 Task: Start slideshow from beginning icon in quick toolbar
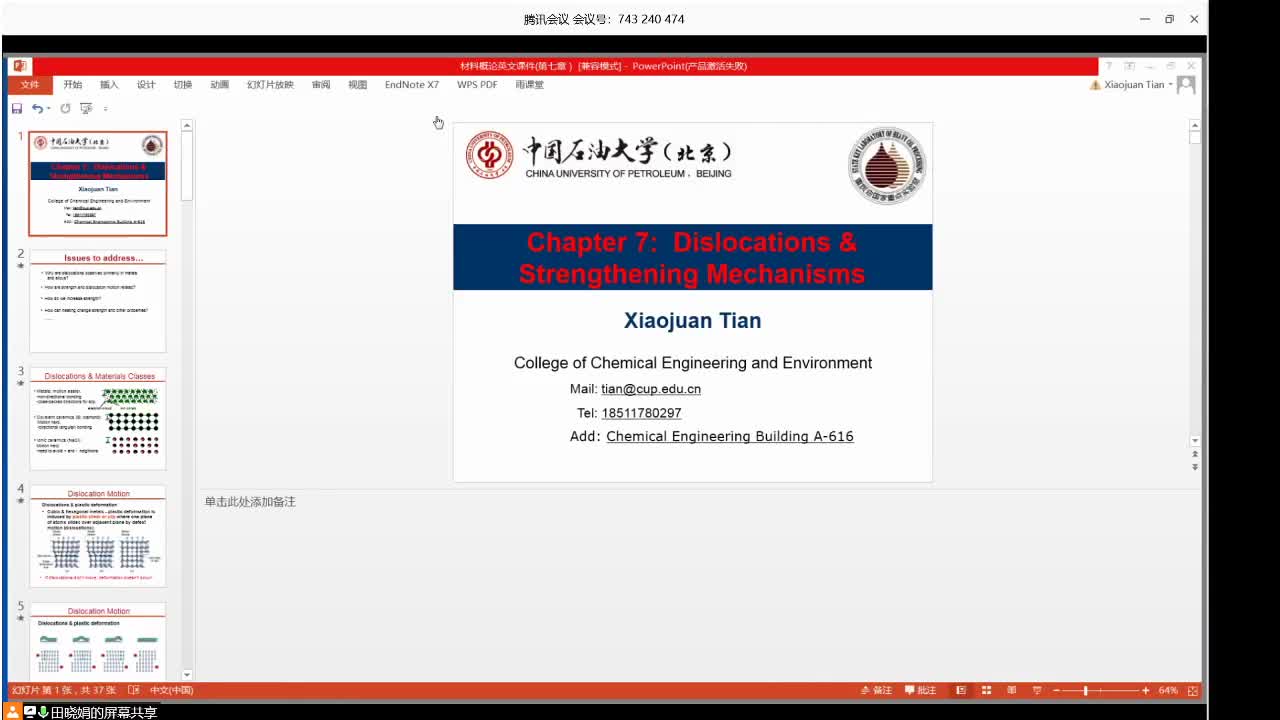87,108
